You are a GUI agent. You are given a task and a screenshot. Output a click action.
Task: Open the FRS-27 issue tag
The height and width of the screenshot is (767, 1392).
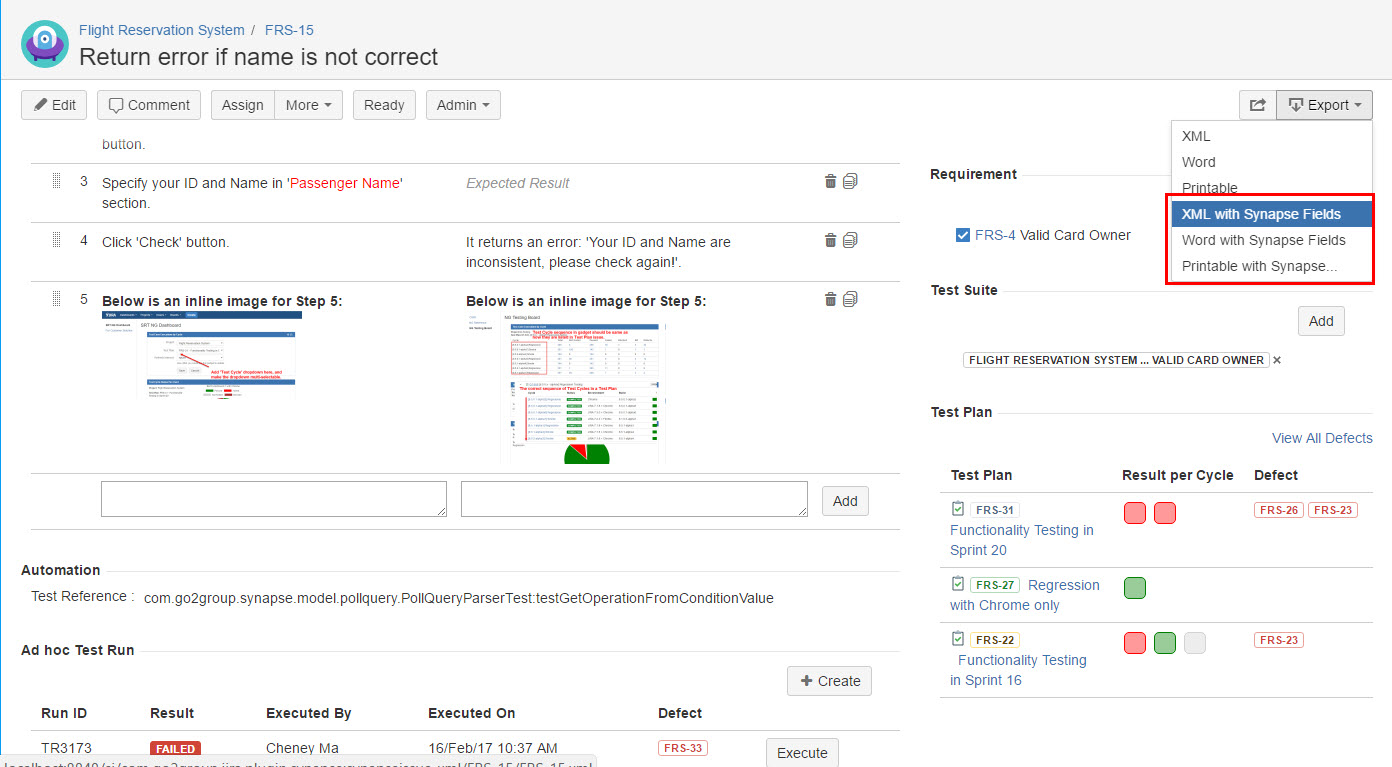994,585
